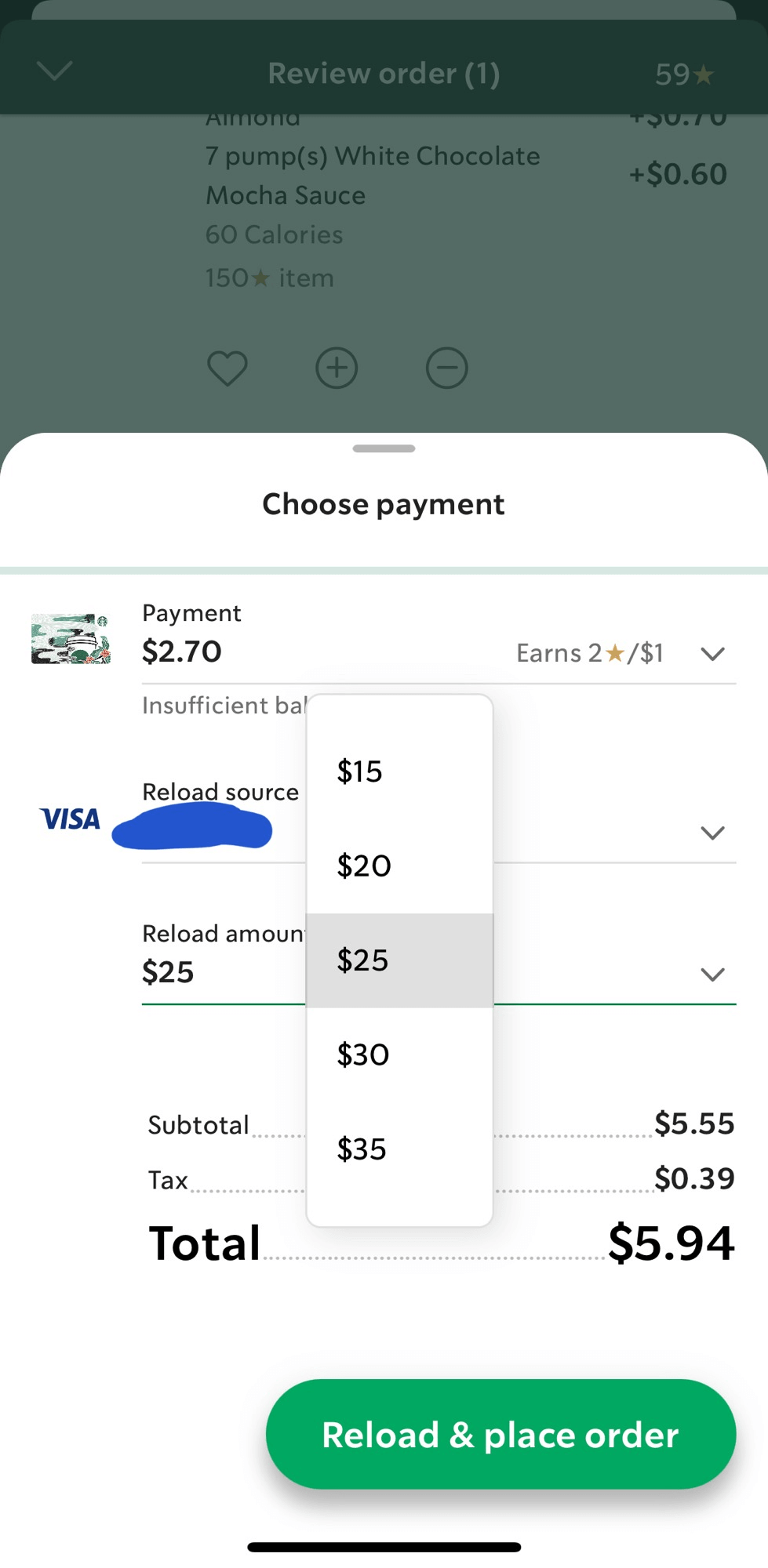Select the $30 reload amount option
This screenshot has height=1568, width=768.
pyautogui.click(x=362, y=1054)
